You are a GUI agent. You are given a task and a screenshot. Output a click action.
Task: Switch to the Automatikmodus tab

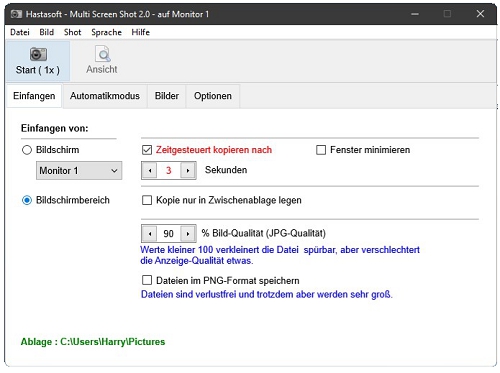pyautogui.click(x=105, y=96)
